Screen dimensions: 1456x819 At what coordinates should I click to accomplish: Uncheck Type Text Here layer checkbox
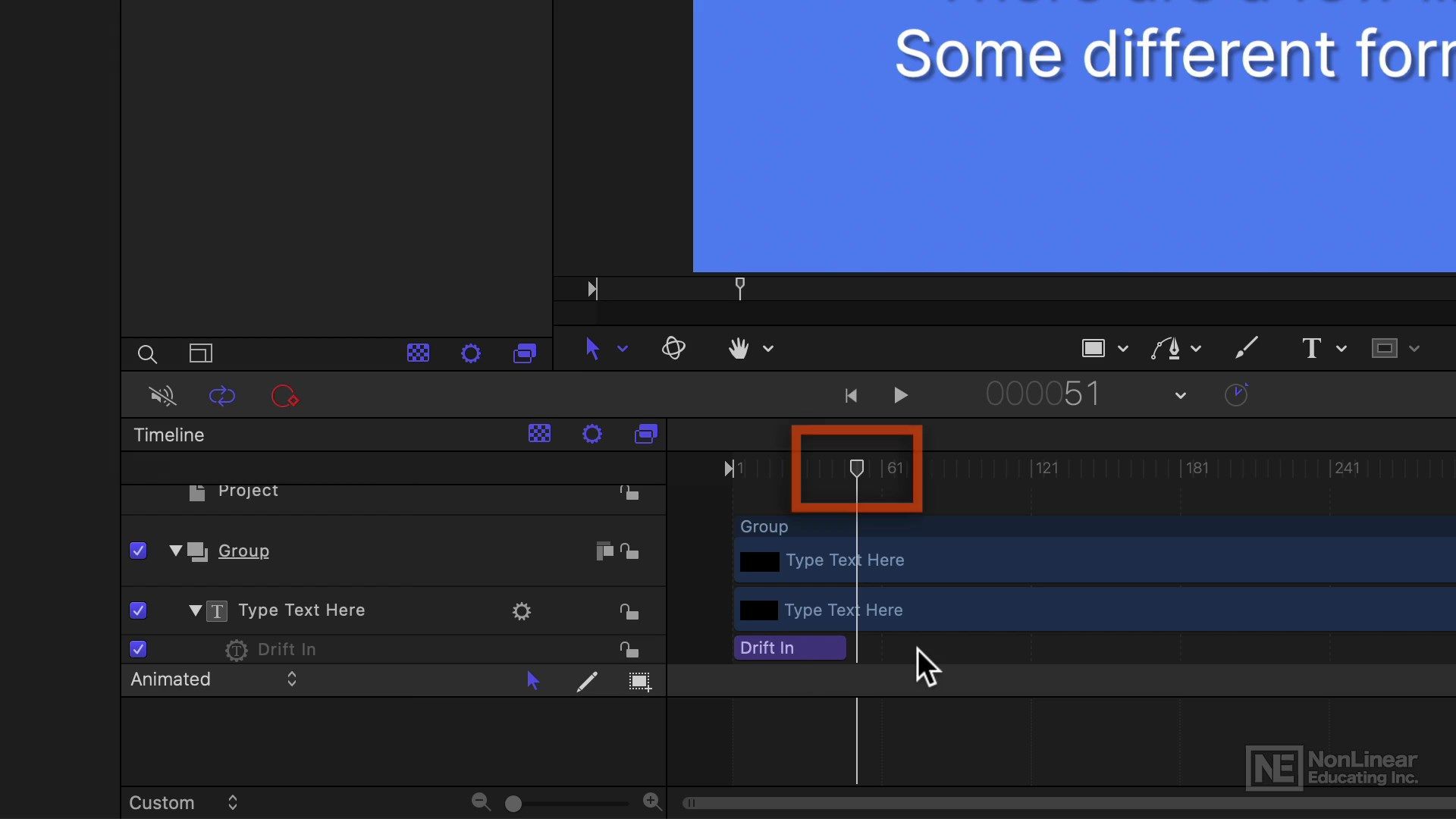pos(138,610)
